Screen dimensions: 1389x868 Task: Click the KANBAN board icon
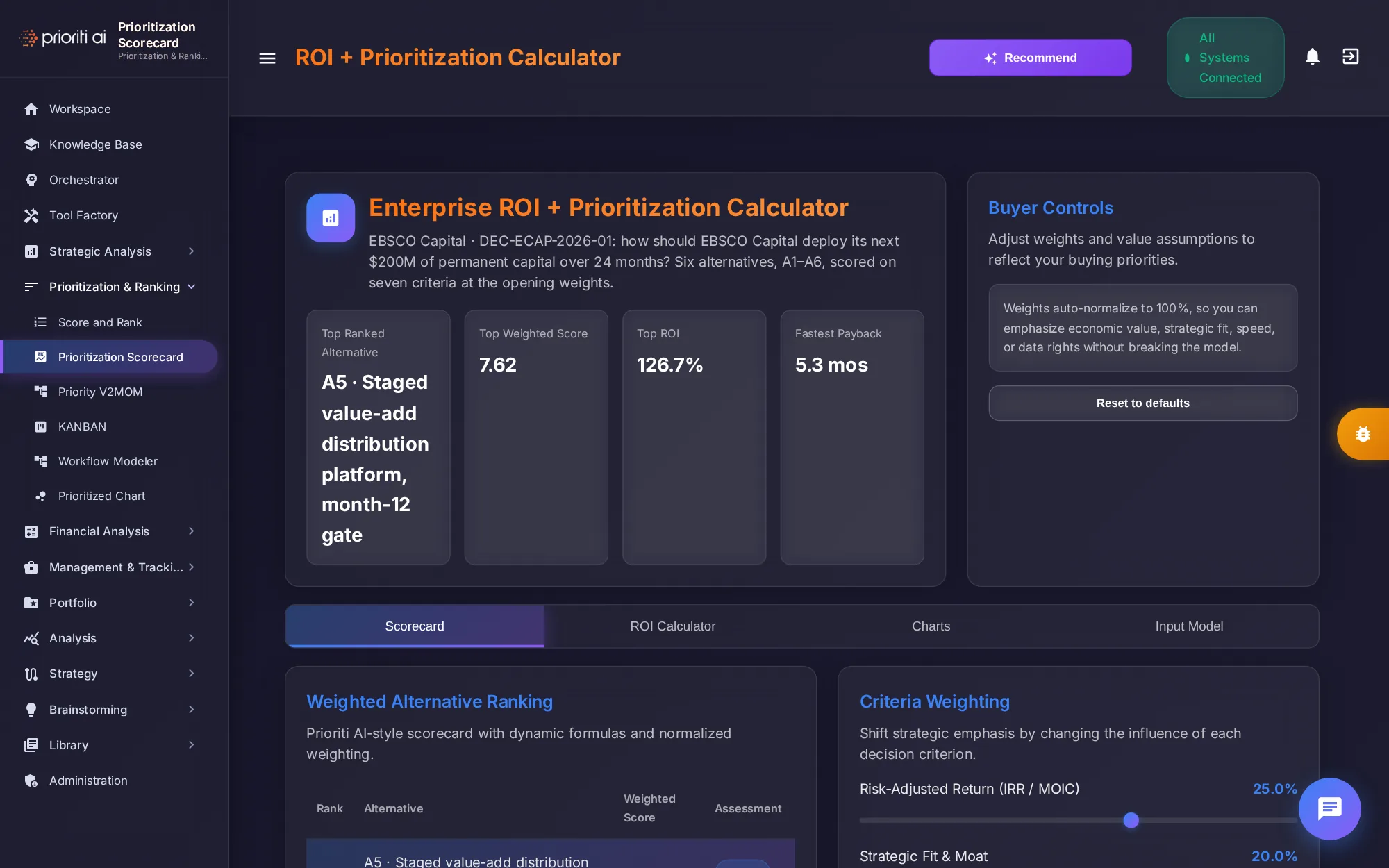coord(41,426)
